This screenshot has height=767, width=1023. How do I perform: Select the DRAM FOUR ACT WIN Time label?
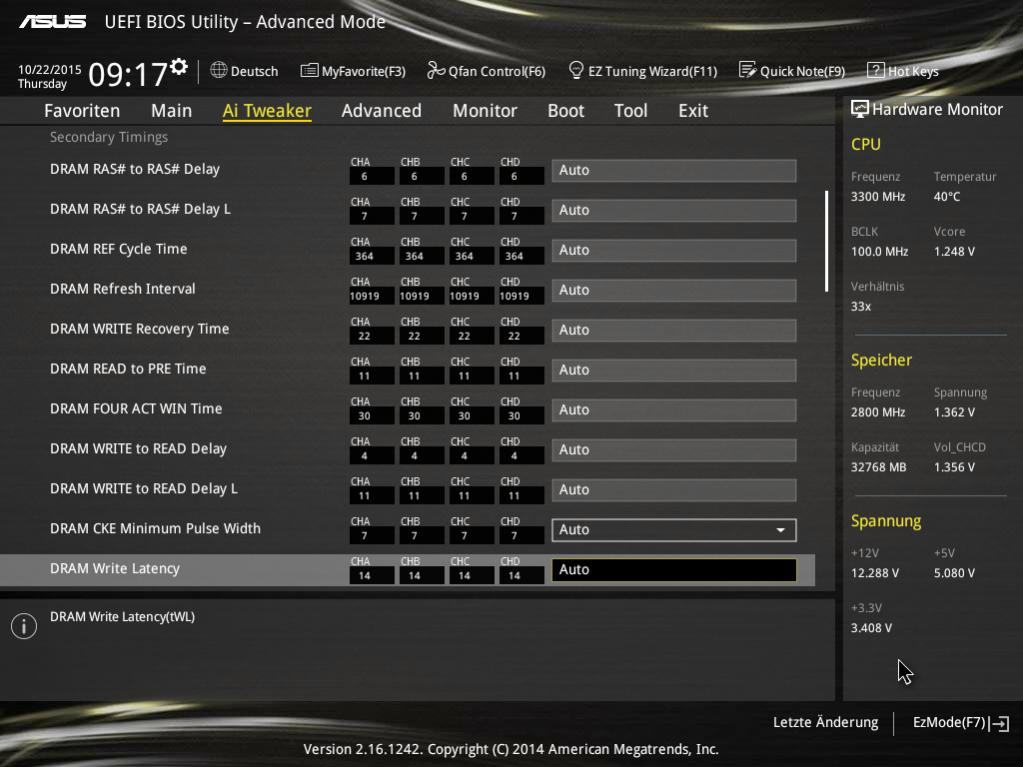(136, 409)
